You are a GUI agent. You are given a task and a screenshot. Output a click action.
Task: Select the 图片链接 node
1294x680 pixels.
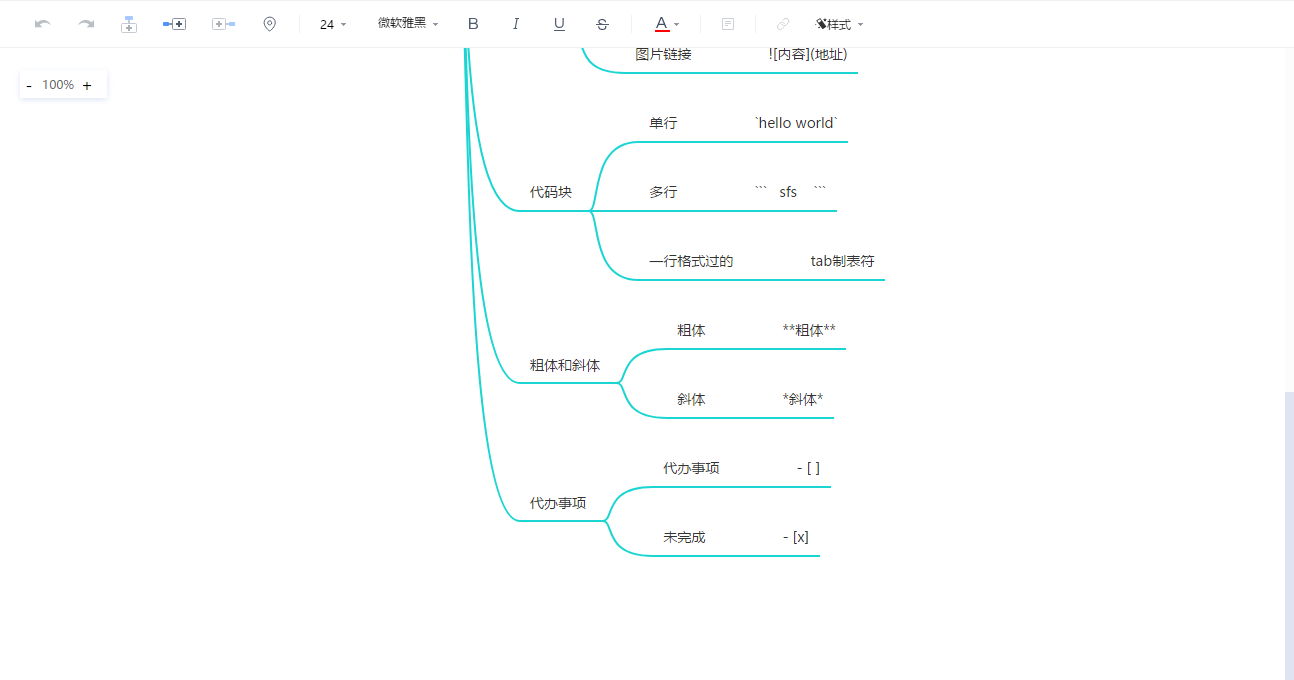[x=663, y=54]
